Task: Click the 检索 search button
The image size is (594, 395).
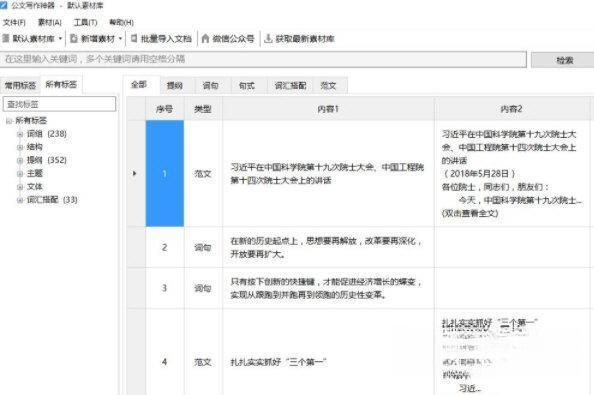Action: [x=563, y=60]
